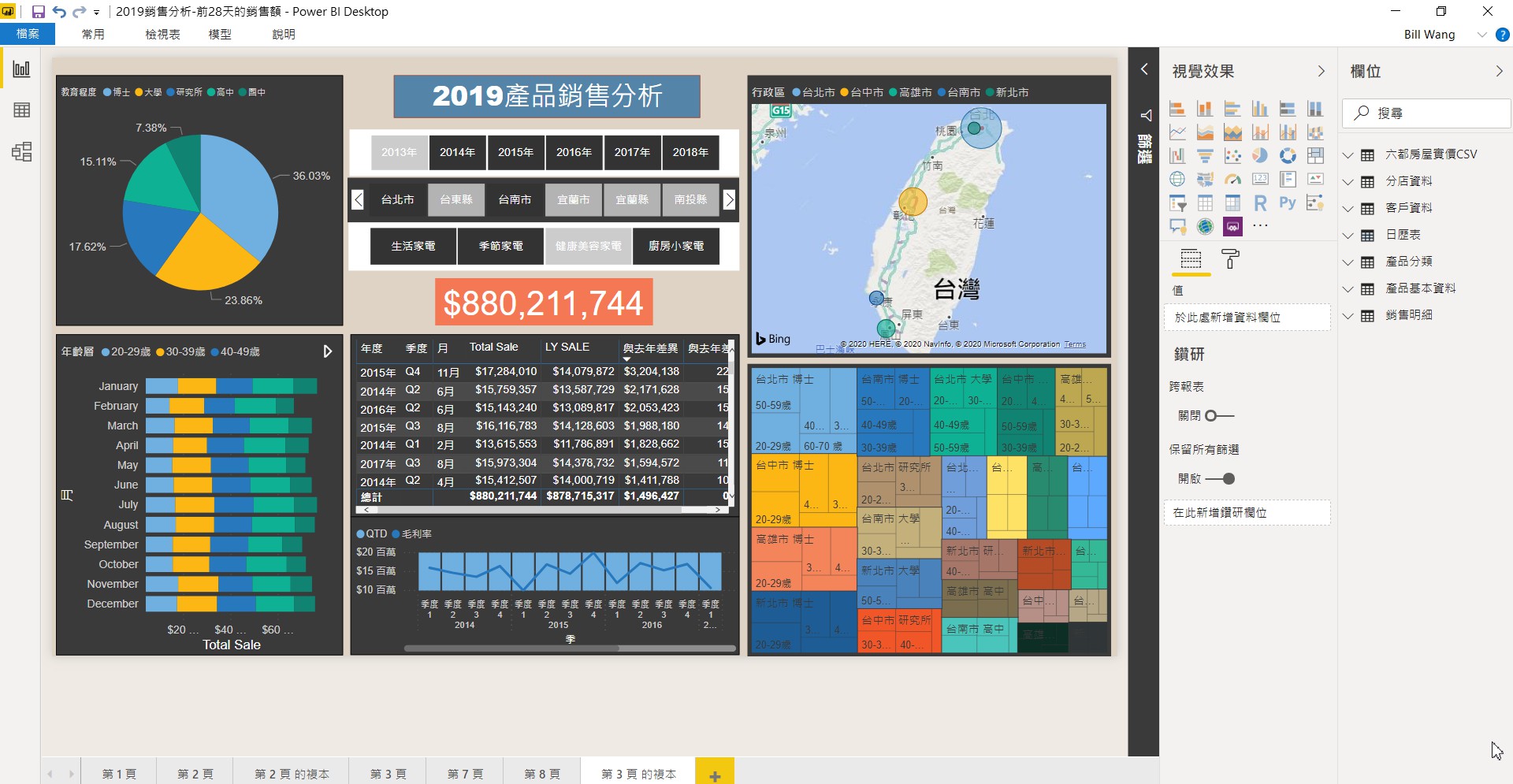Toggle the 跨報表 drillthrough switch
The image size is (1513, 784).
point(1219,415)
